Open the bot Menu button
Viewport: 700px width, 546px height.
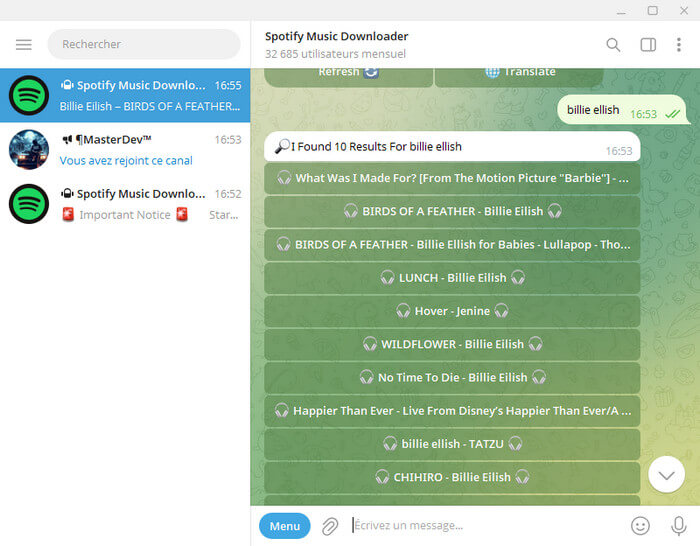pyautogui.click(x=284, y=526)
